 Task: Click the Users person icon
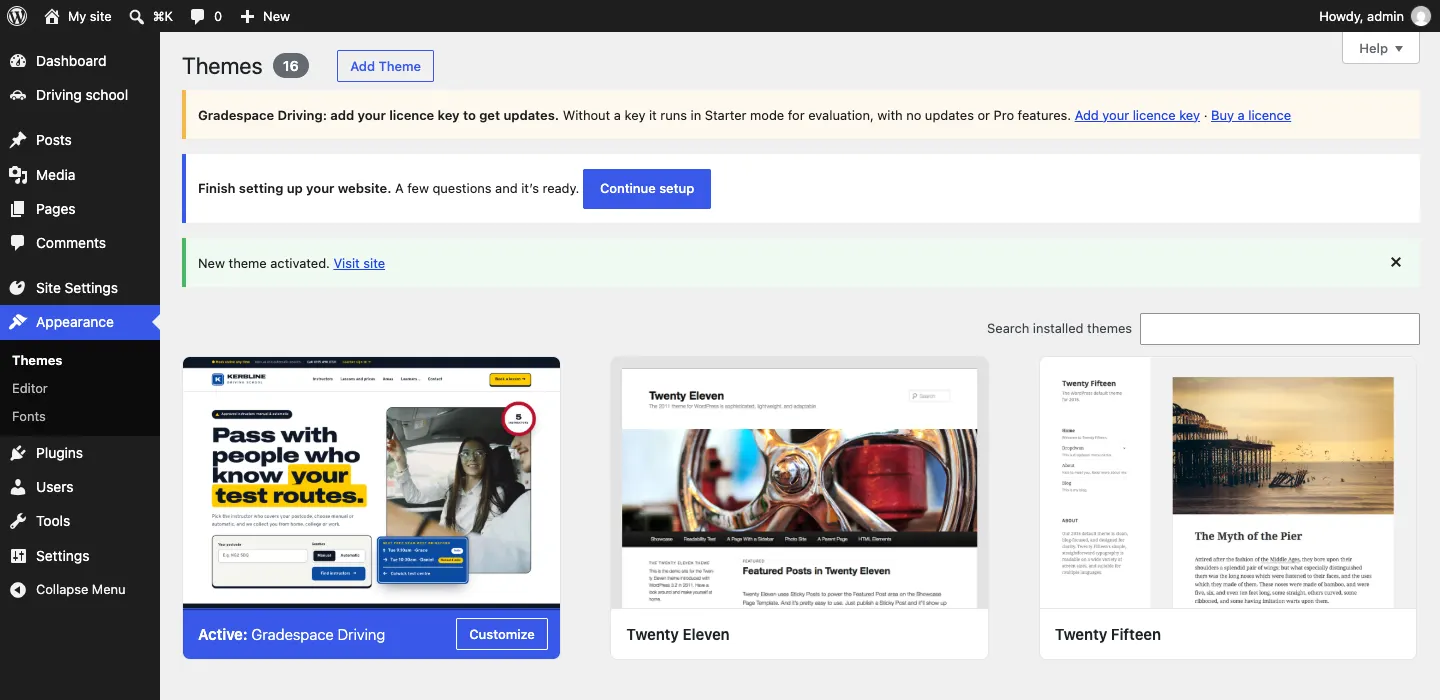(18, 487)
